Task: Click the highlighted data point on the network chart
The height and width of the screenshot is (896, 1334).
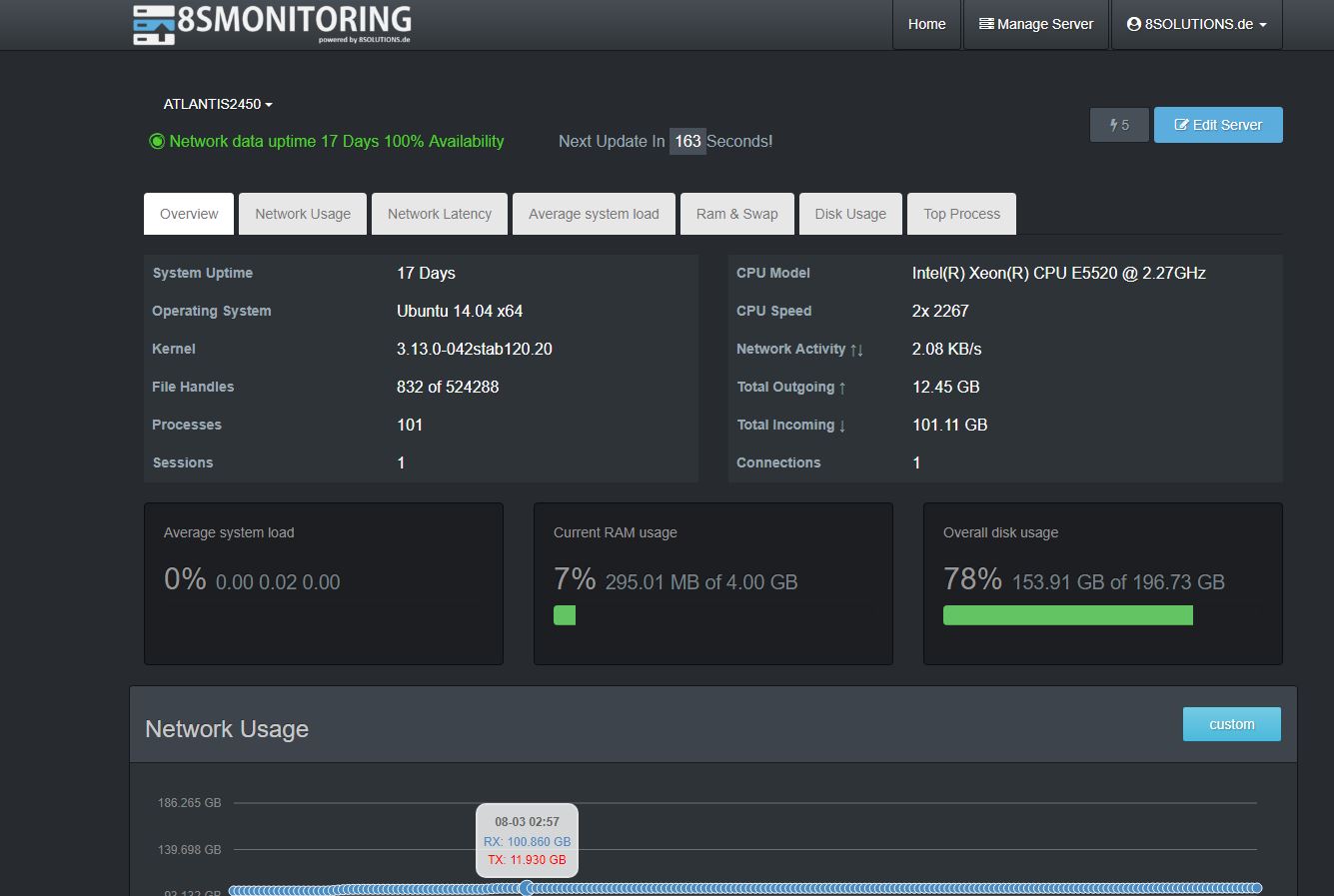Action: 527,888
